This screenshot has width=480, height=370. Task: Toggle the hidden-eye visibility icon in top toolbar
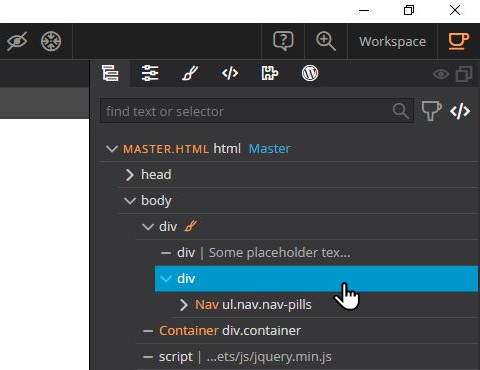pyautogui.click(x=17, y=41)
